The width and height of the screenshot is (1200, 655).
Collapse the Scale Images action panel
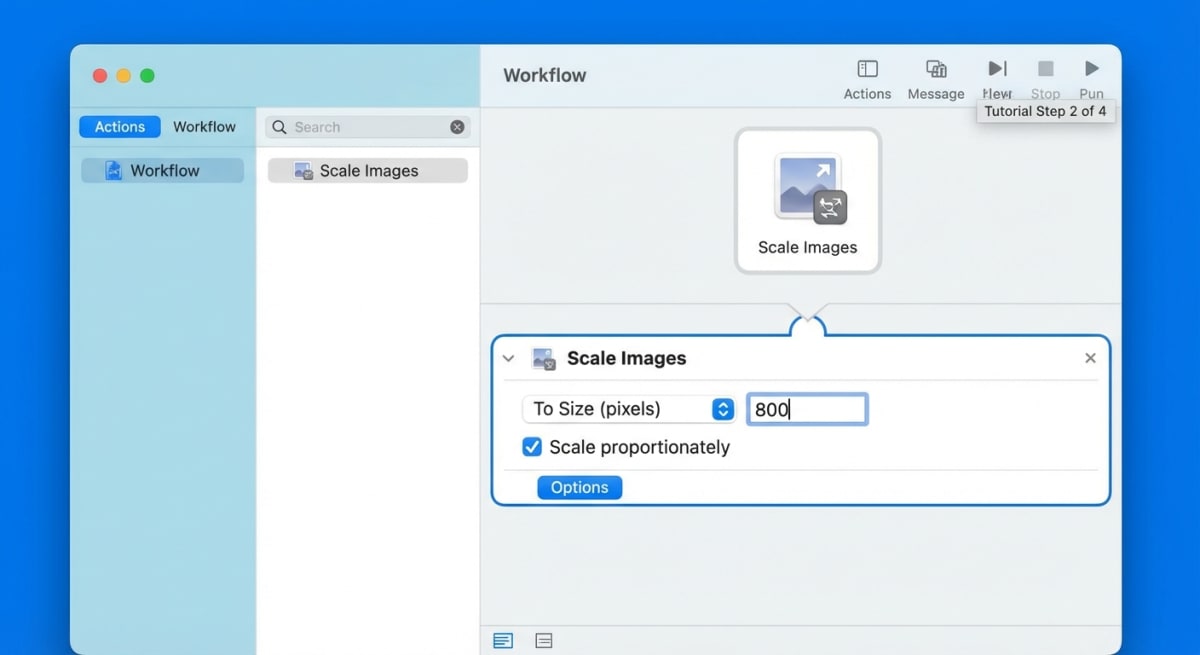point(508,358)
